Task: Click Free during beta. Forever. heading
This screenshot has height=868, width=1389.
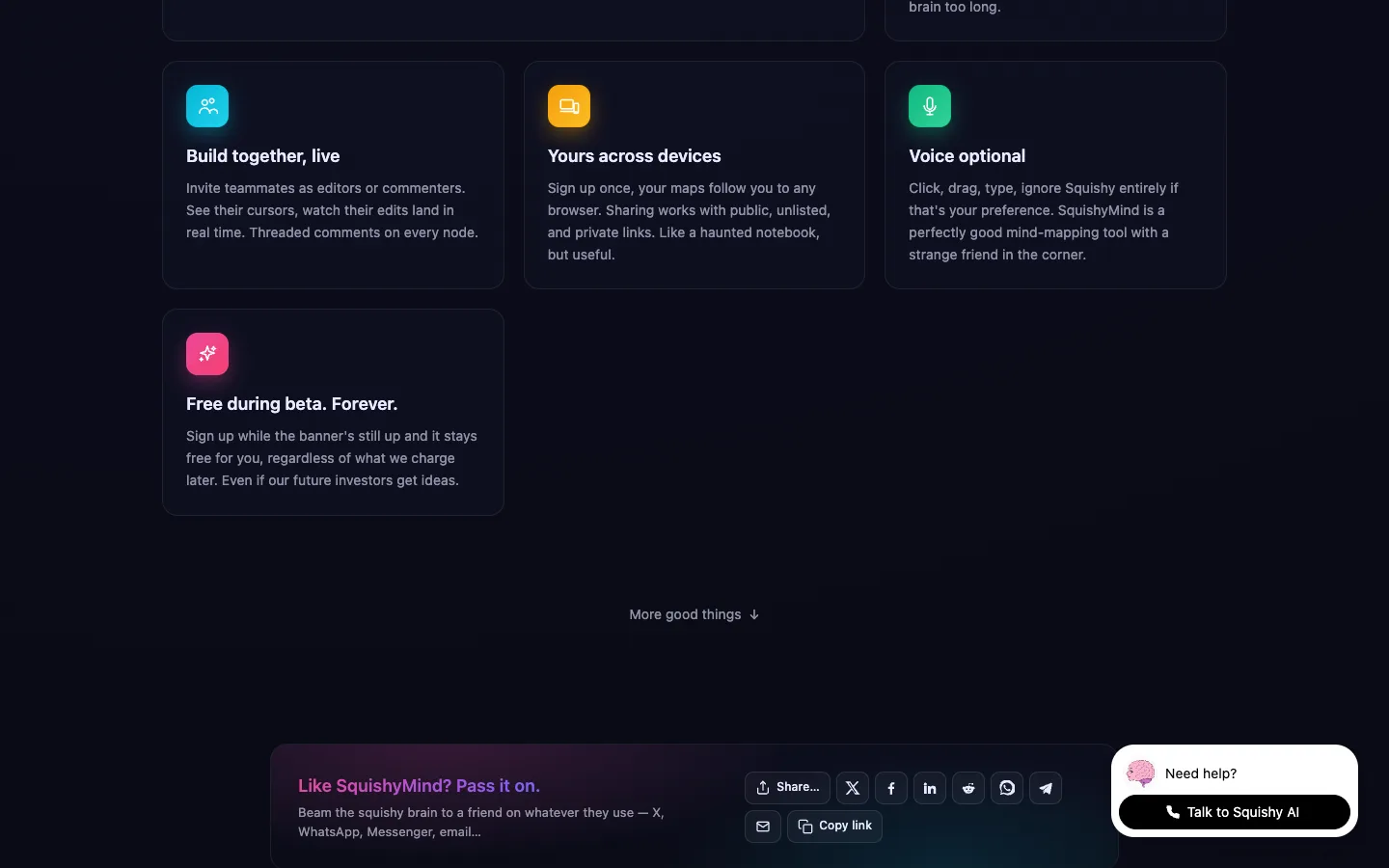Action: (x=291, y=404)
